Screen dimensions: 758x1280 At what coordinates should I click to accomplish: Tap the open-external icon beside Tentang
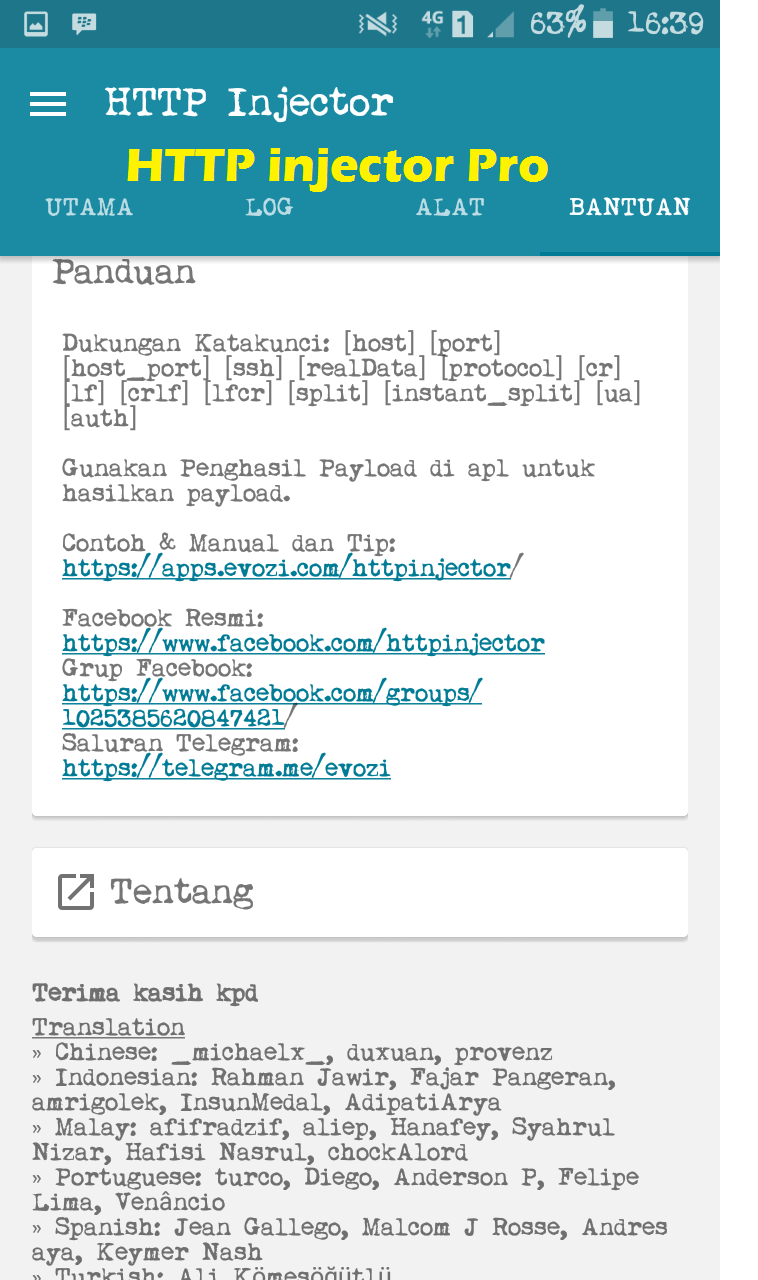[76, 892]
